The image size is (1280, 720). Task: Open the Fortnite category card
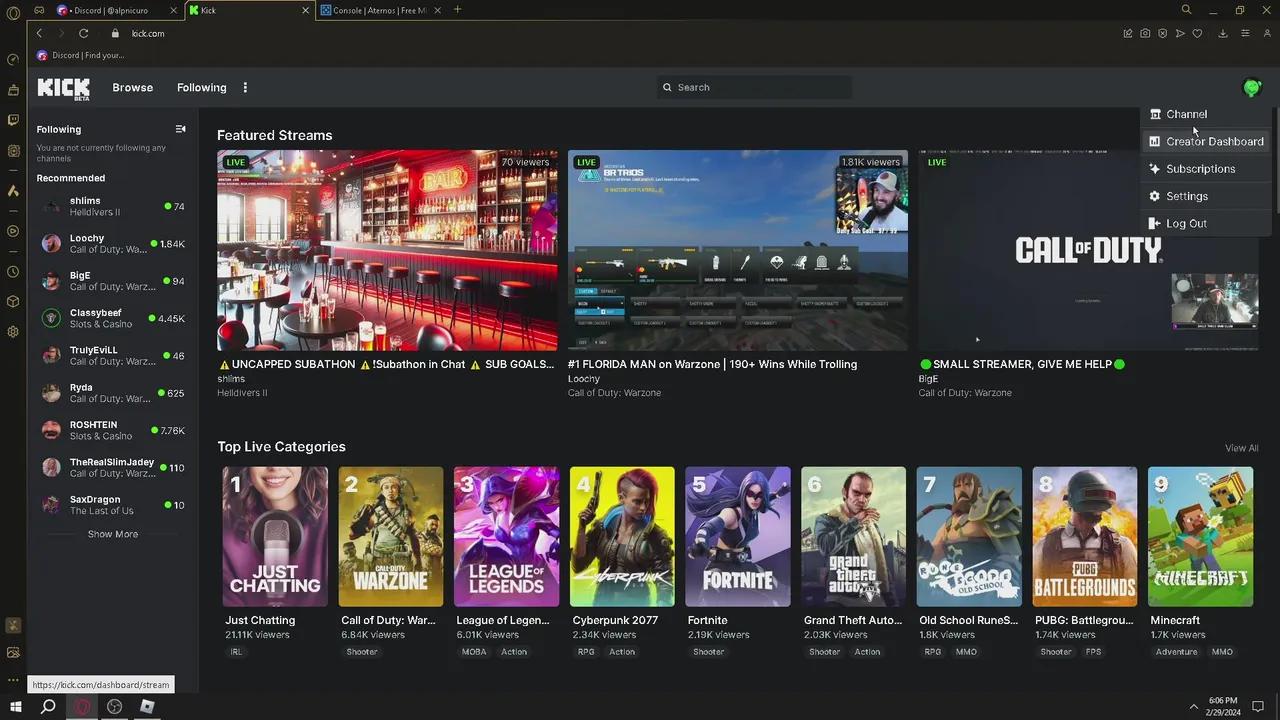point(738,536)
